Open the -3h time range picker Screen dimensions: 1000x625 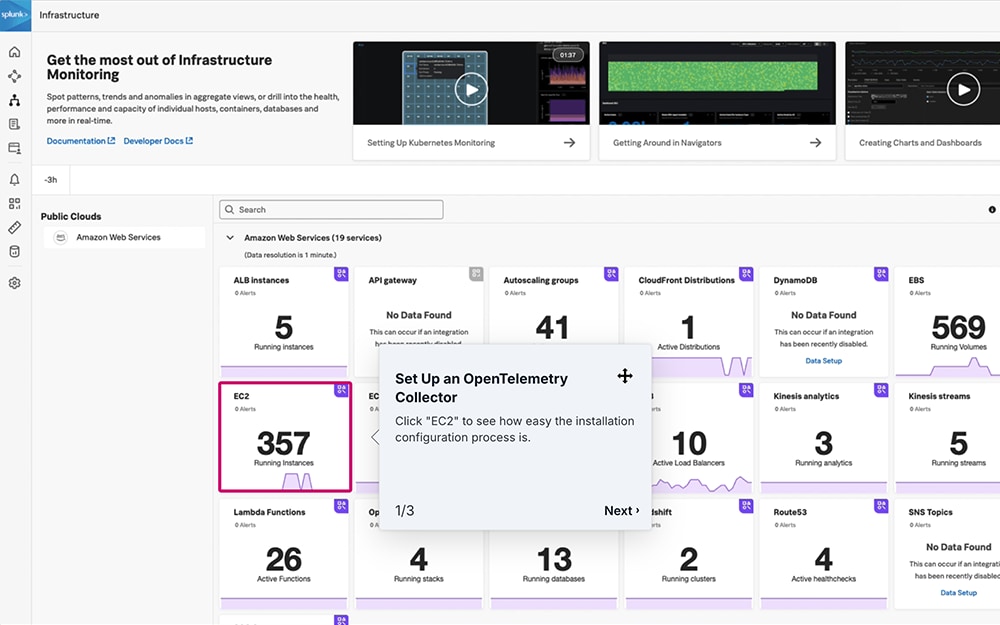point(51,180)
